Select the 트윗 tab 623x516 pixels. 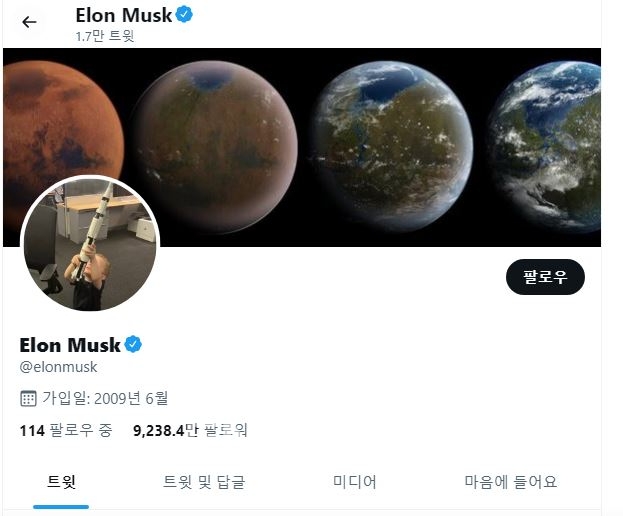coord(61,482)
